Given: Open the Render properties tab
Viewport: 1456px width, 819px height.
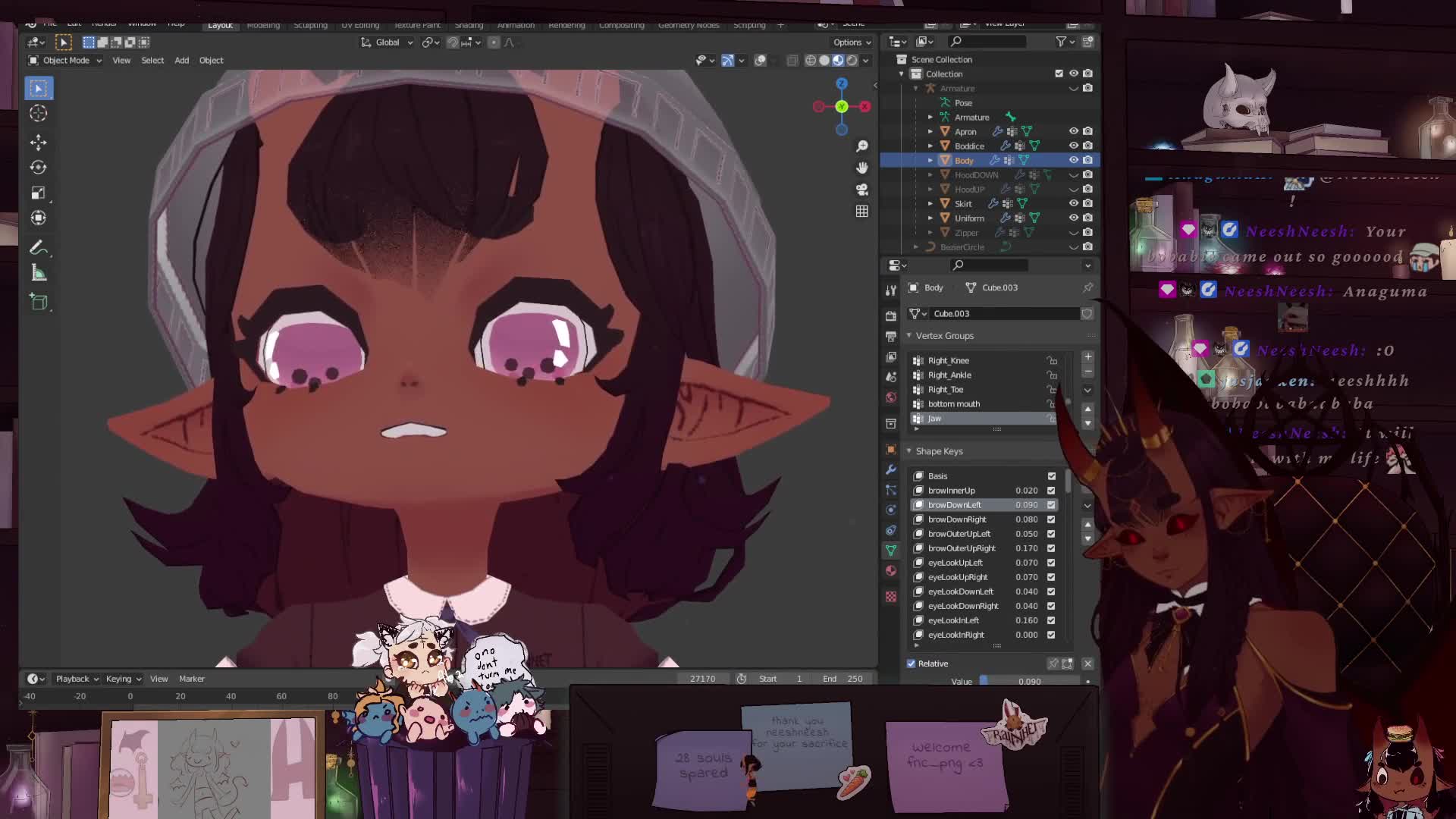Looking at the screenshot, I should (x=891, y=315).
